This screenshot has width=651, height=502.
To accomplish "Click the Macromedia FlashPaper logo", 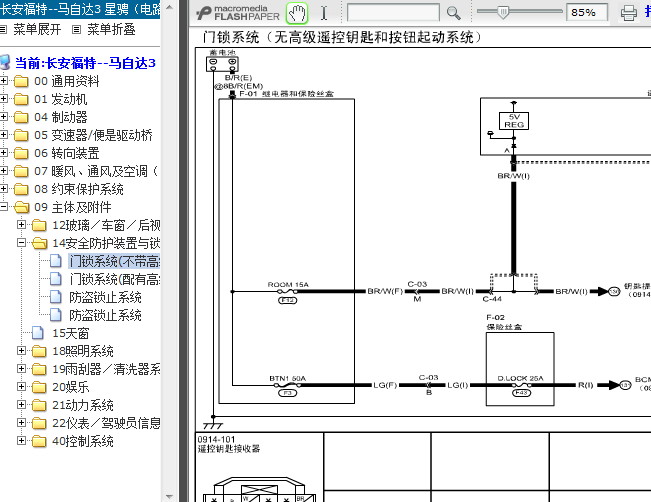I will [x=238, y=13].
